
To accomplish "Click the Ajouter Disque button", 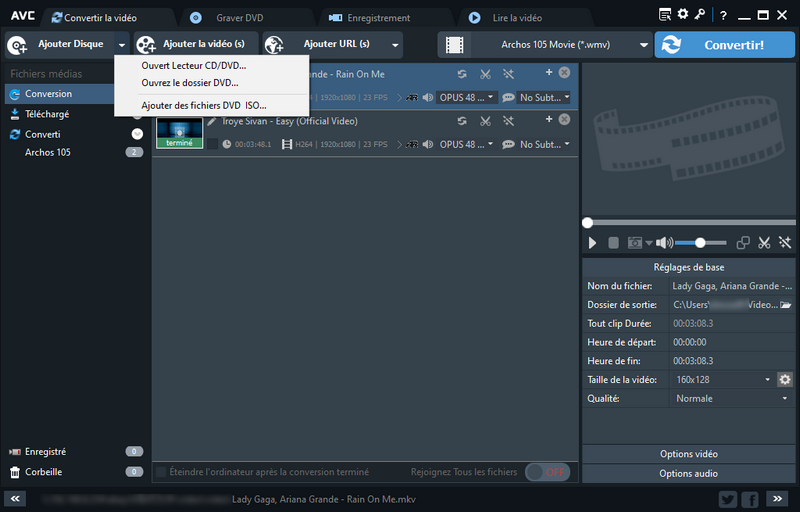I will (60, 44).
